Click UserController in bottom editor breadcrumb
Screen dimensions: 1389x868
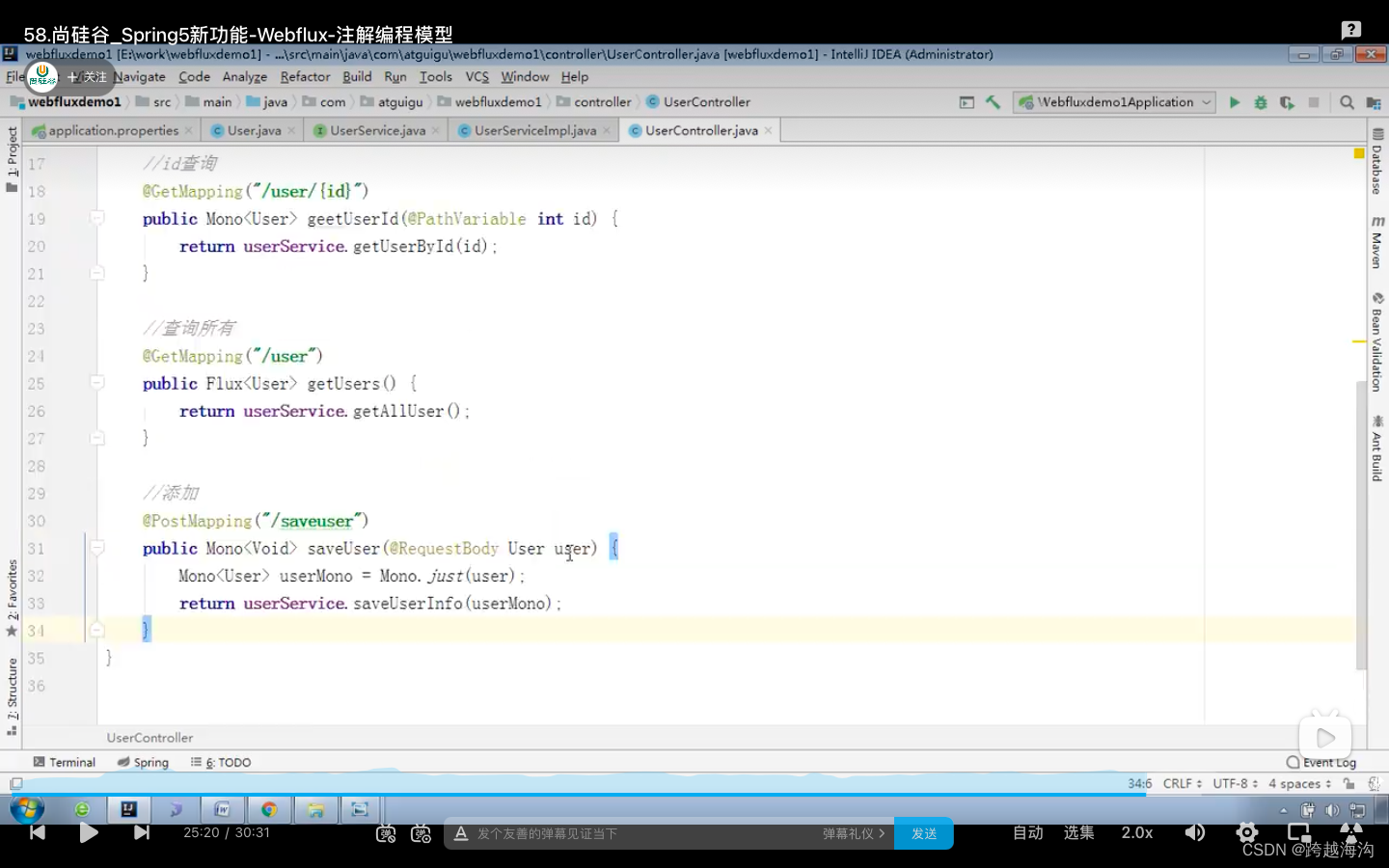(150, 738)
